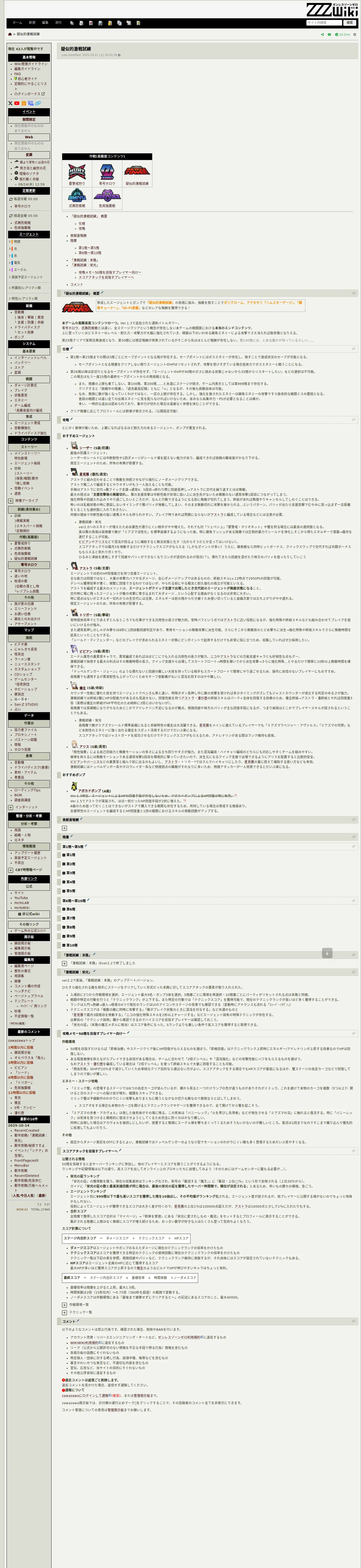Open the 新規 menu
This screenshot has width=361, height=1568.
pos(32,22)
